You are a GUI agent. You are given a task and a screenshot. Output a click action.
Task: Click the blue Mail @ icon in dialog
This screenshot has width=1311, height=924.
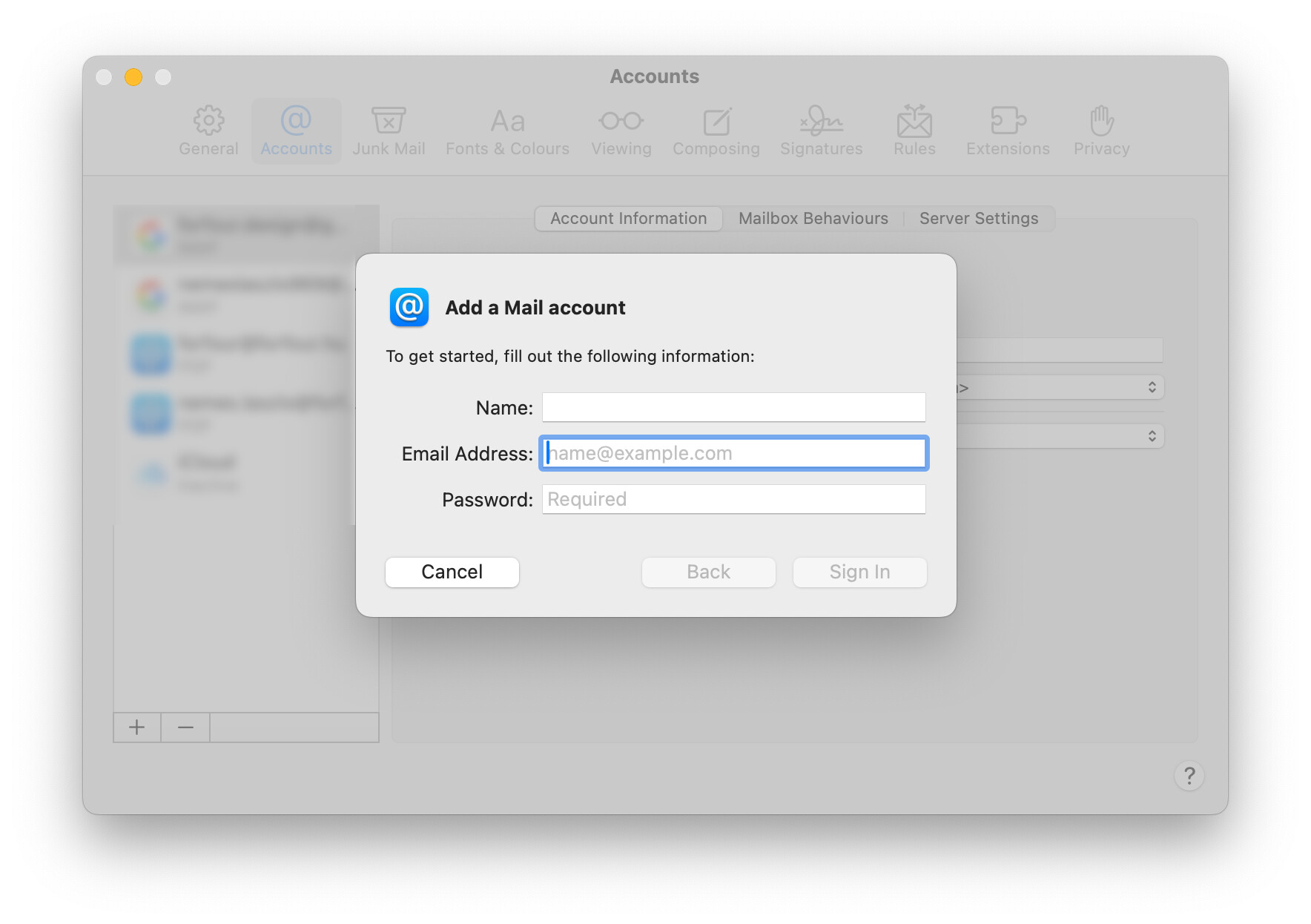pyautogui.click(x=409, y=307)
